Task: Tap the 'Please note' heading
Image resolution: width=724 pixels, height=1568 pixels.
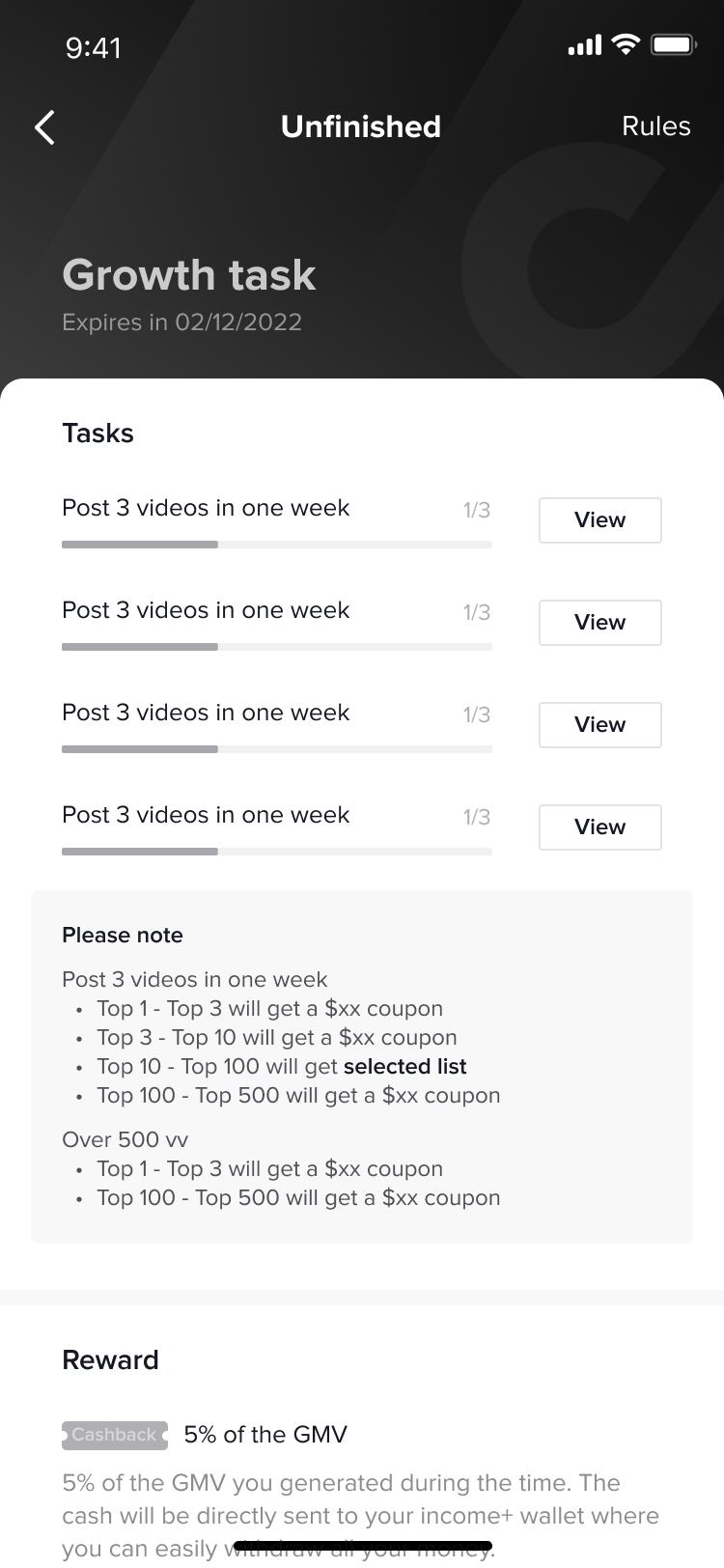Action: click(123, 935)
